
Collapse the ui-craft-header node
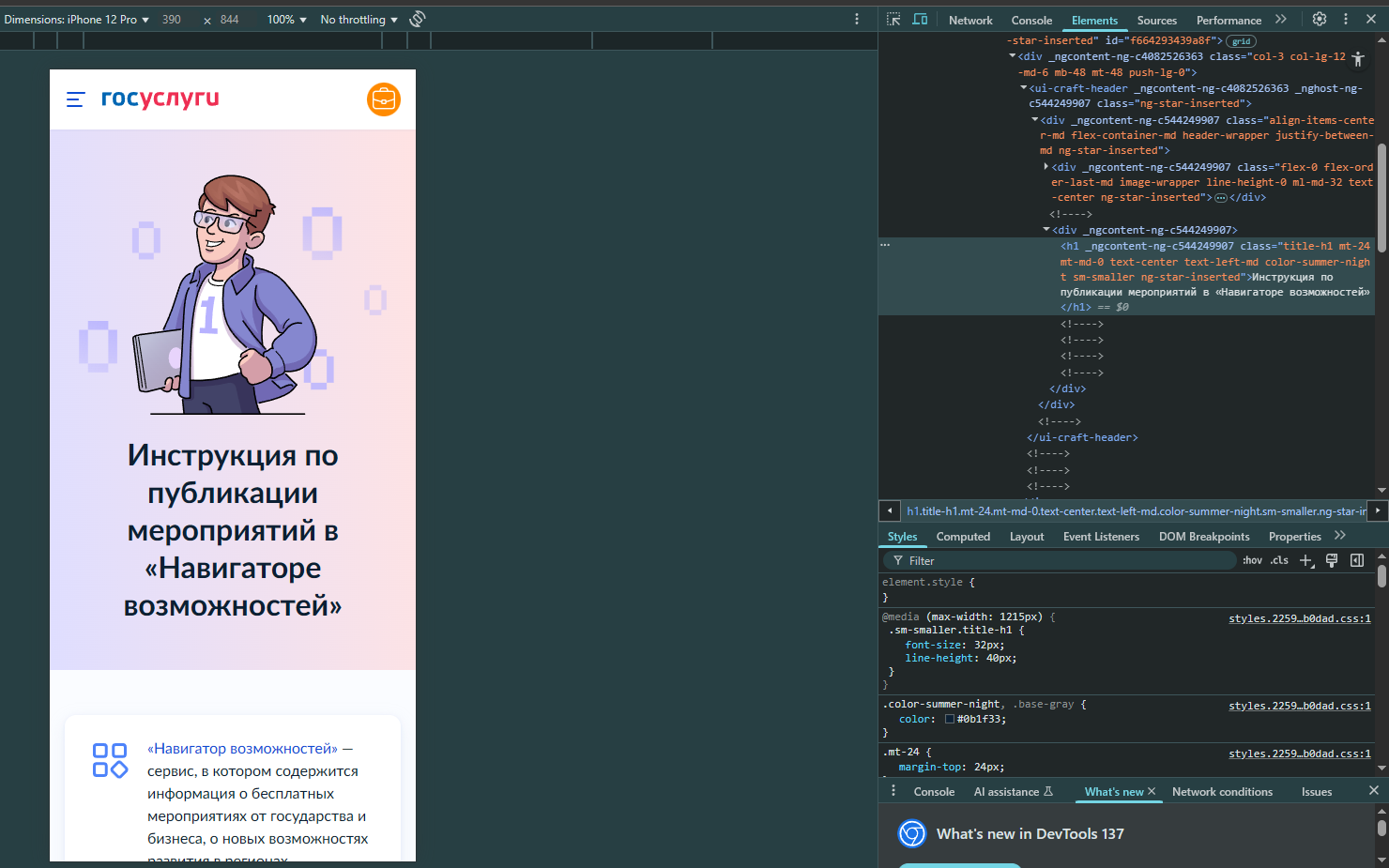click(x=1024, y=88)
